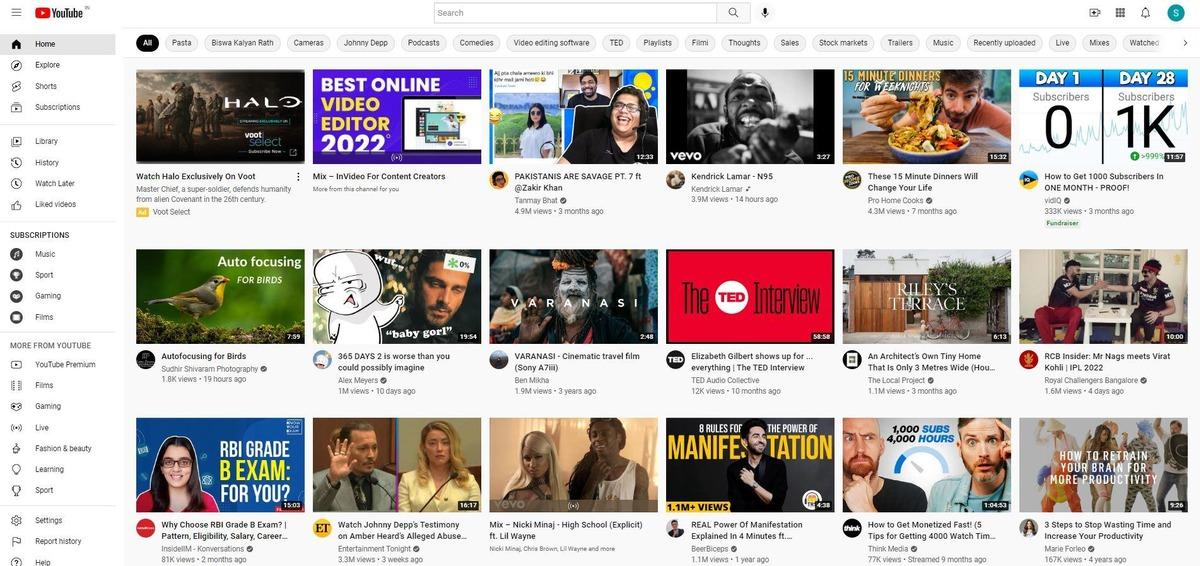Viewport: 1200px width, 566px height.
Task: Open Fashion & beauty in sidebar
Action: (58, 448)
